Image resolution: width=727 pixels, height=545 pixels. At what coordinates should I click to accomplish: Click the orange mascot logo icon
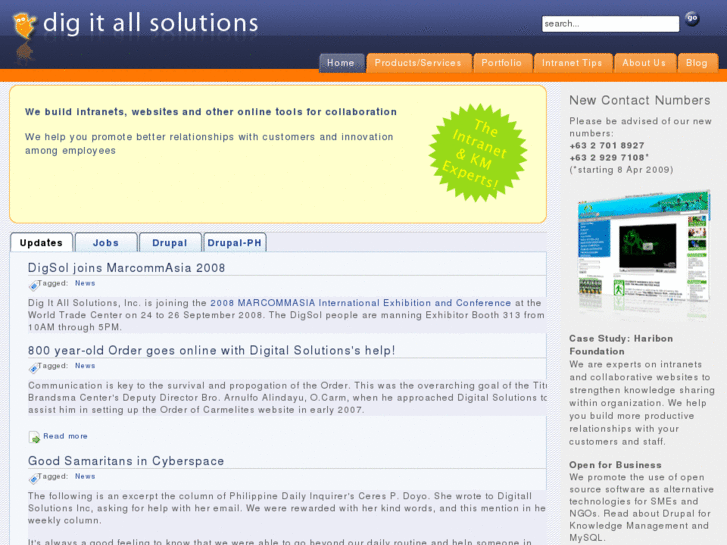click(25, 25)
